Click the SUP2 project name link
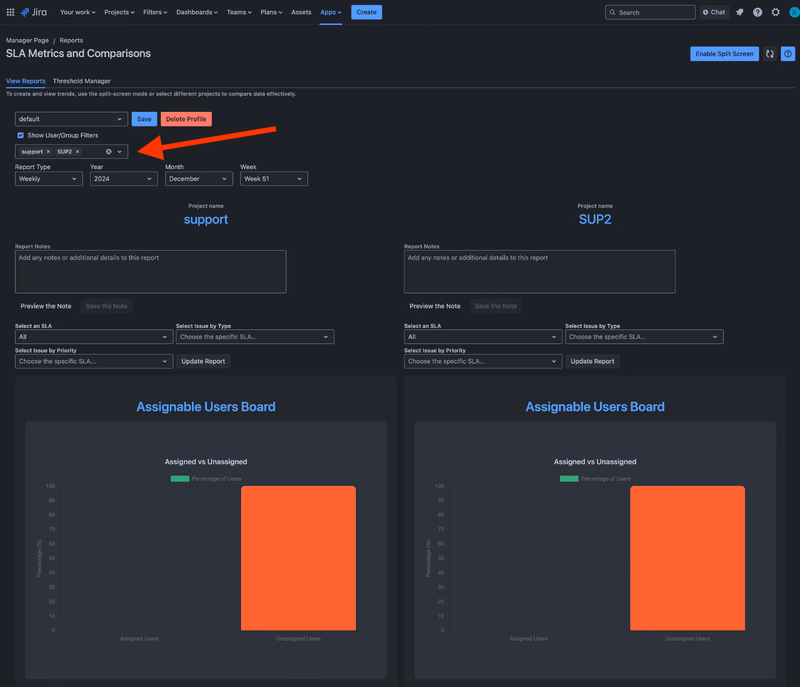 [x=595, y=219]
